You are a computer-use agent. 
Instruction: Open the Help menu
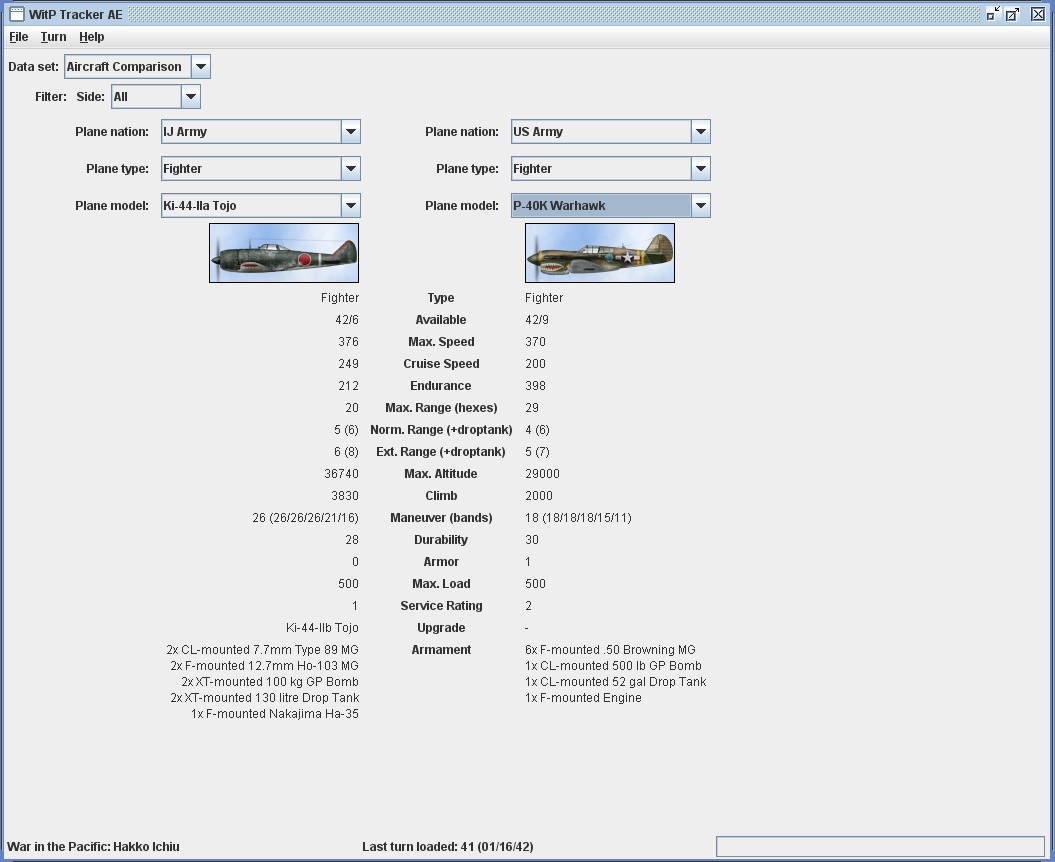(92, 37)
